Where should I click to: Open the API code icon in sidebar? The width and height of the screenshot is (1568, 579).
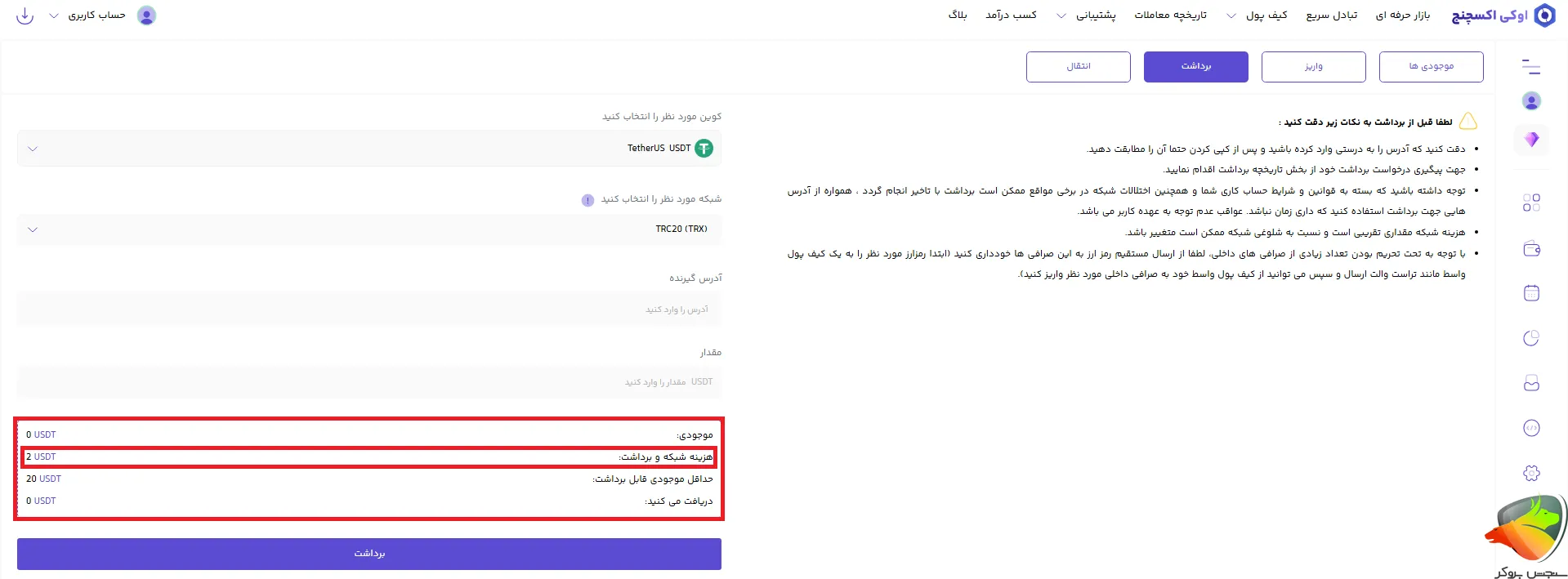point(1531,428)
